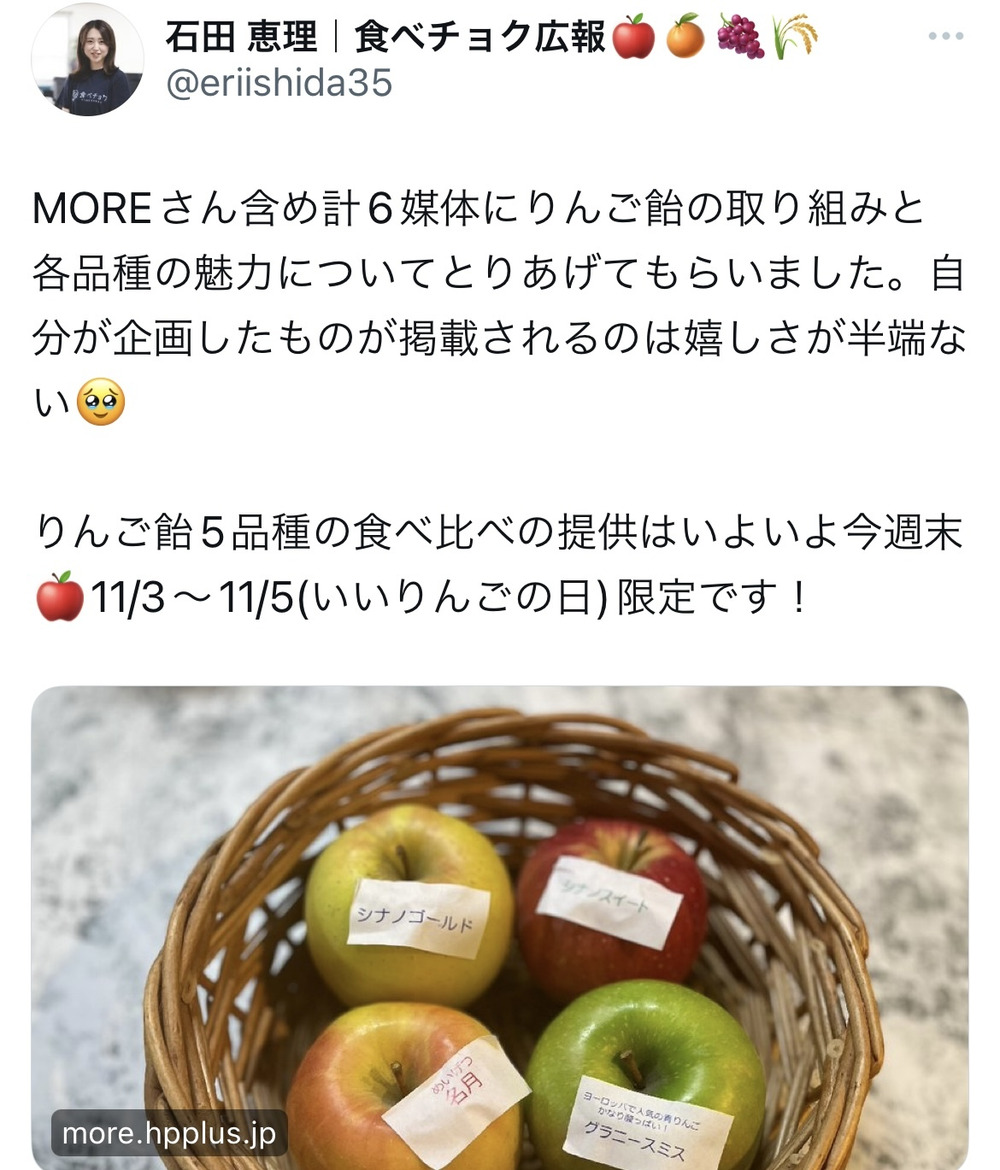
Task: Click the teary-eyed face emoji
Action: [101, 402]
